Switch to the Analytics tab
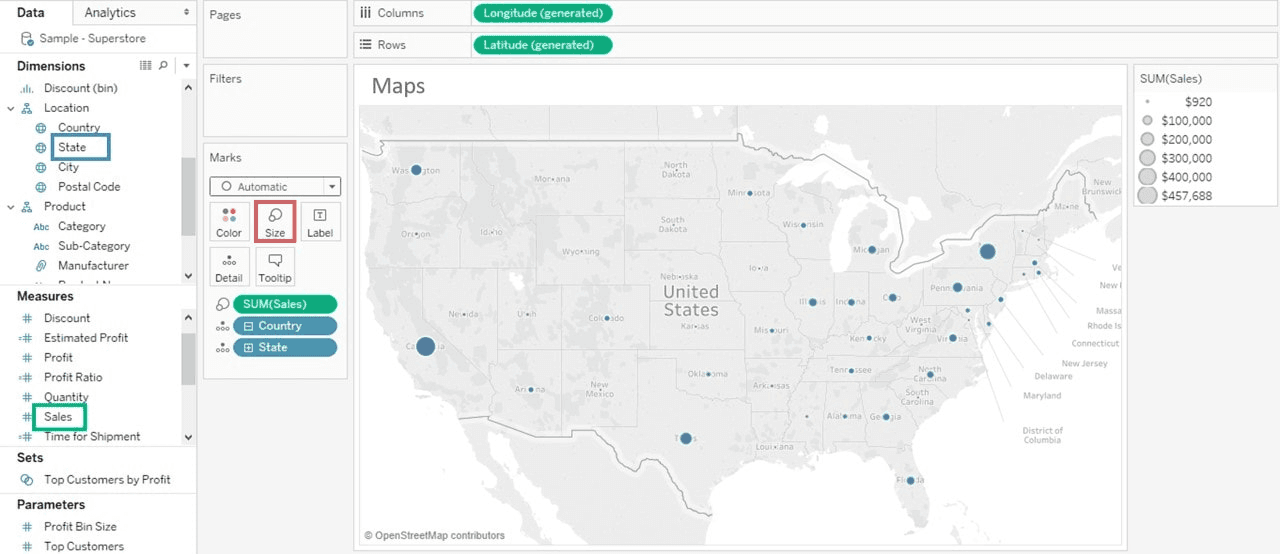Viewport: 1280px width, 554px height. coord(110,12)
